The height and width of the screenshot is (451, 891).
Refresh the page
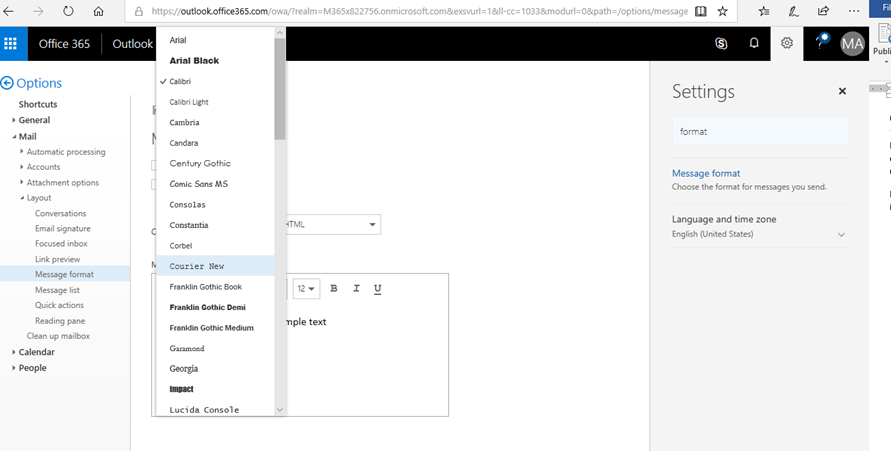click(68, 11)
